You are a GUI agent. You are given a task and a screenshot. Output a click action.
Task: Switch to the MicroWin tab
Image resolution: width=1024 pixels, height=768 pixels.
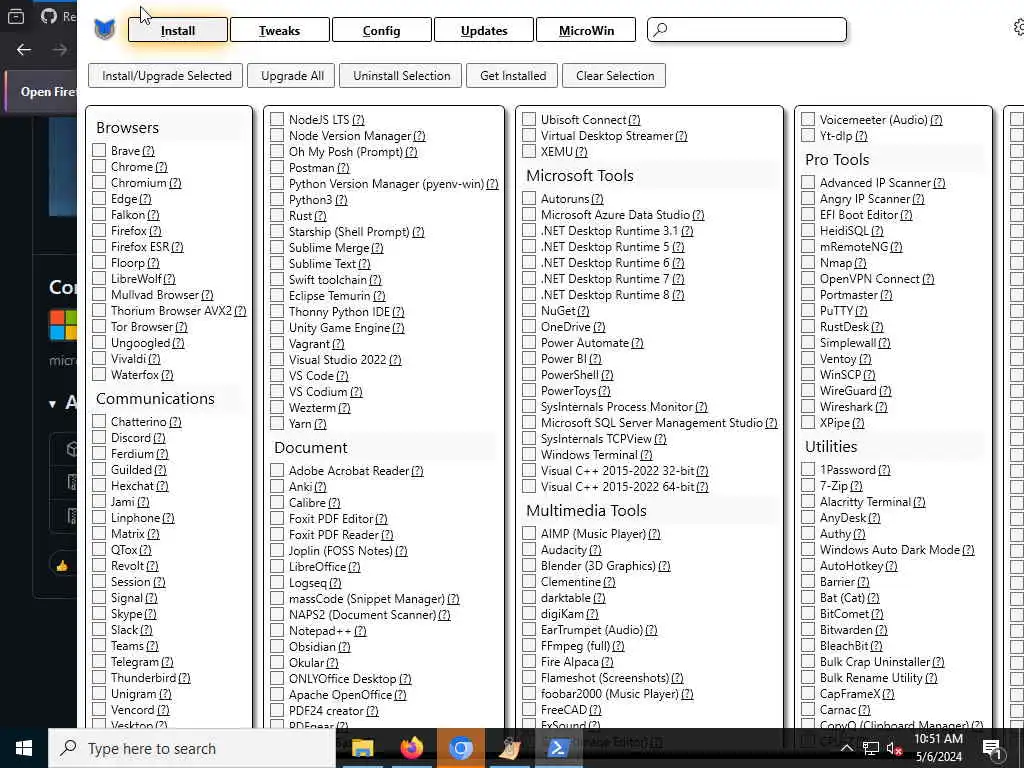coord(586,30)
